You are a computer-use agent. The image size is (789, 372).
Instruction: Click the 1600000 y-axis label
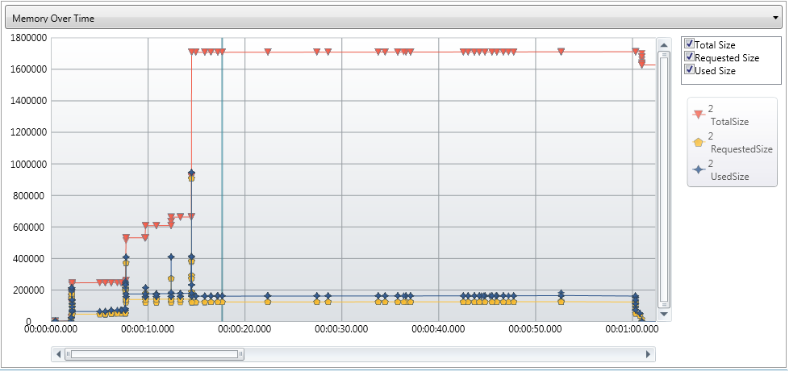click(x=29, y=69)
